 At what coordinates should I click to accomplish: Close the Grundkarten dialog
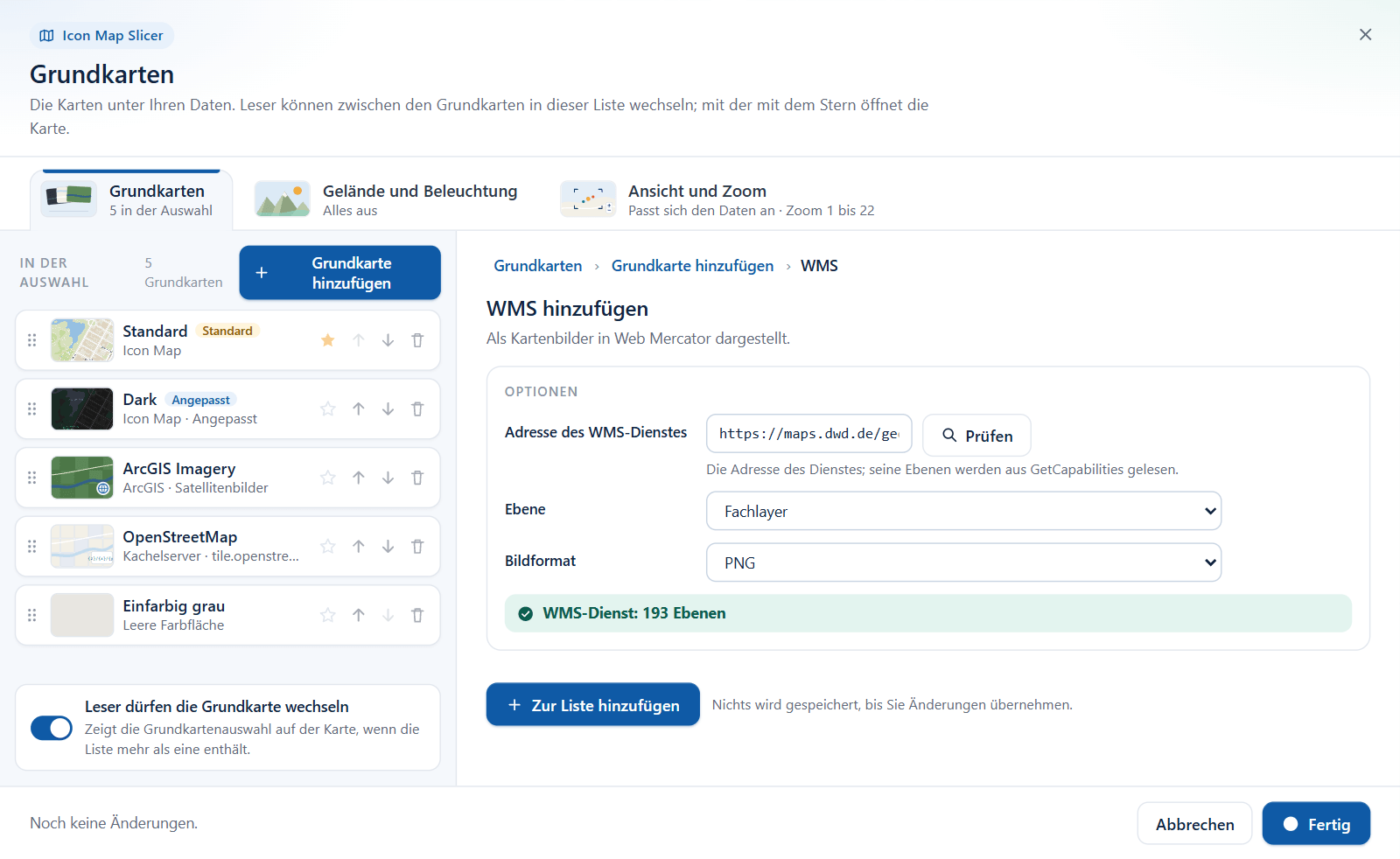(x=1365, y=35)
